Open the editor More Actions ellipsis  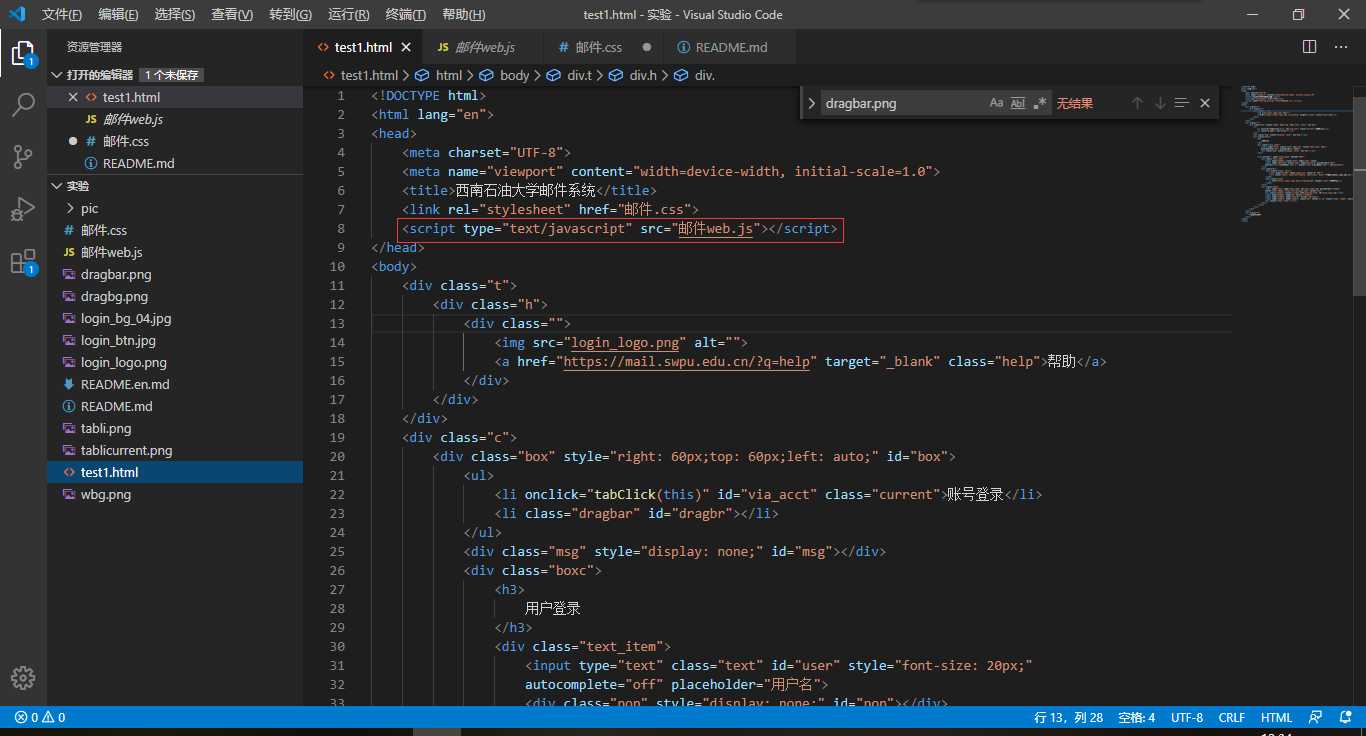coord(1343,47)
